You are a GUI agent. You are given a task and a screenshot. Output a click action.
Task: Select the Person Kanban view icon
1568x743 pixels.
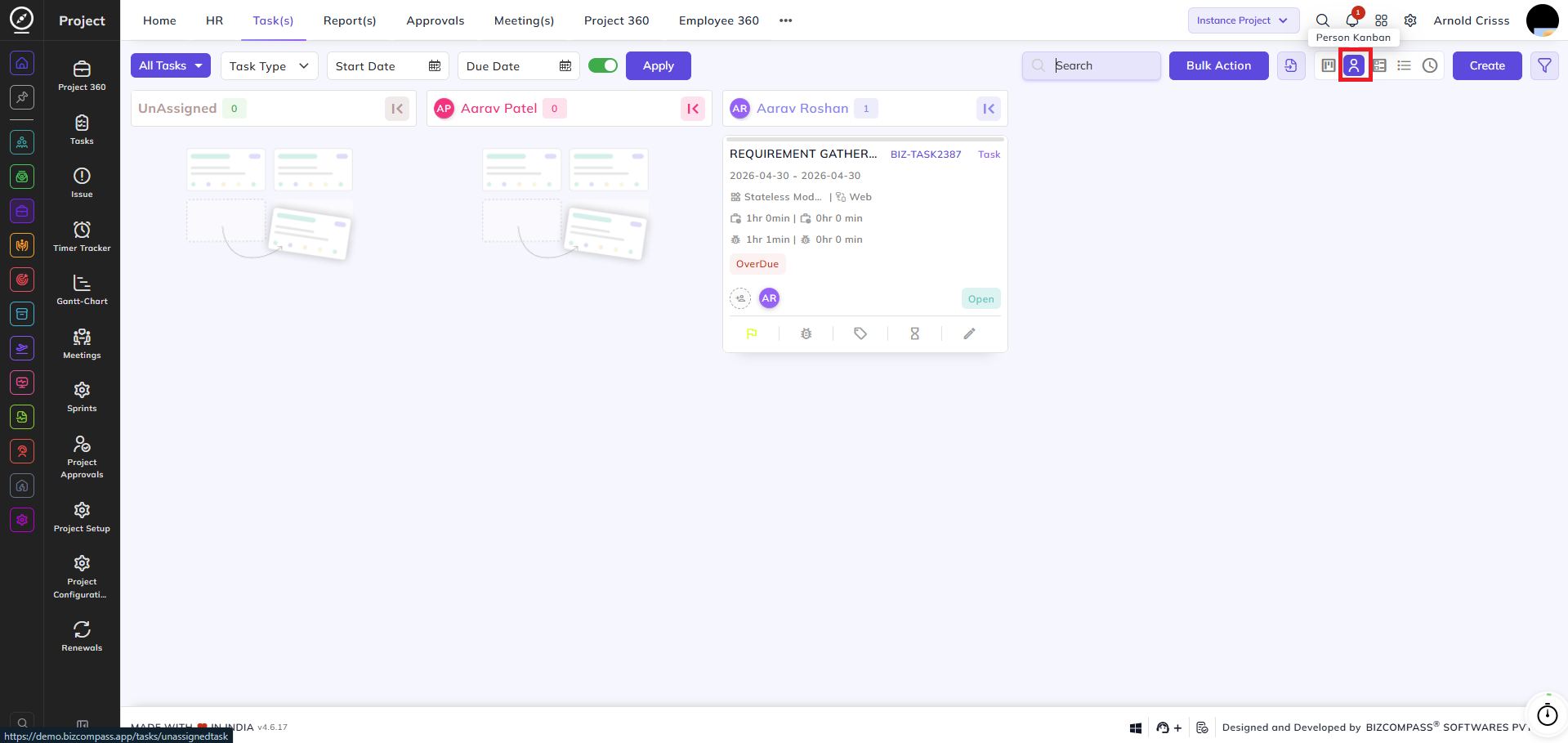[x=1354, y=65]
